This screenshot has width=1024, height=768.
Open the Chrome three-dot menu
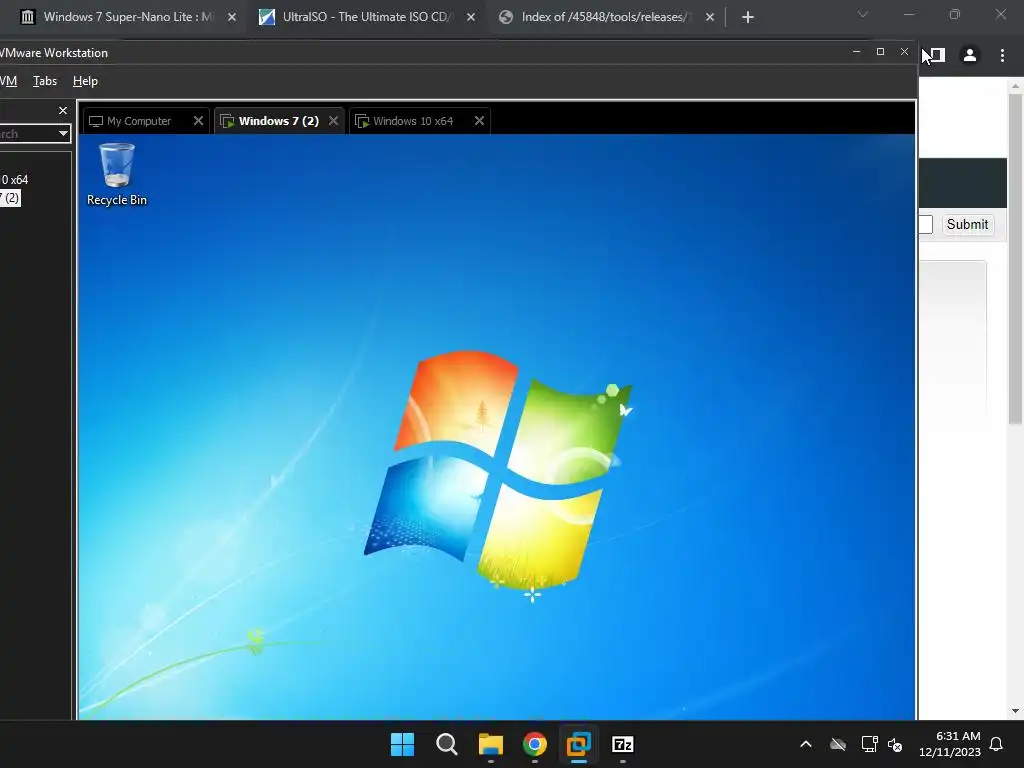[x=1002, y=56]
